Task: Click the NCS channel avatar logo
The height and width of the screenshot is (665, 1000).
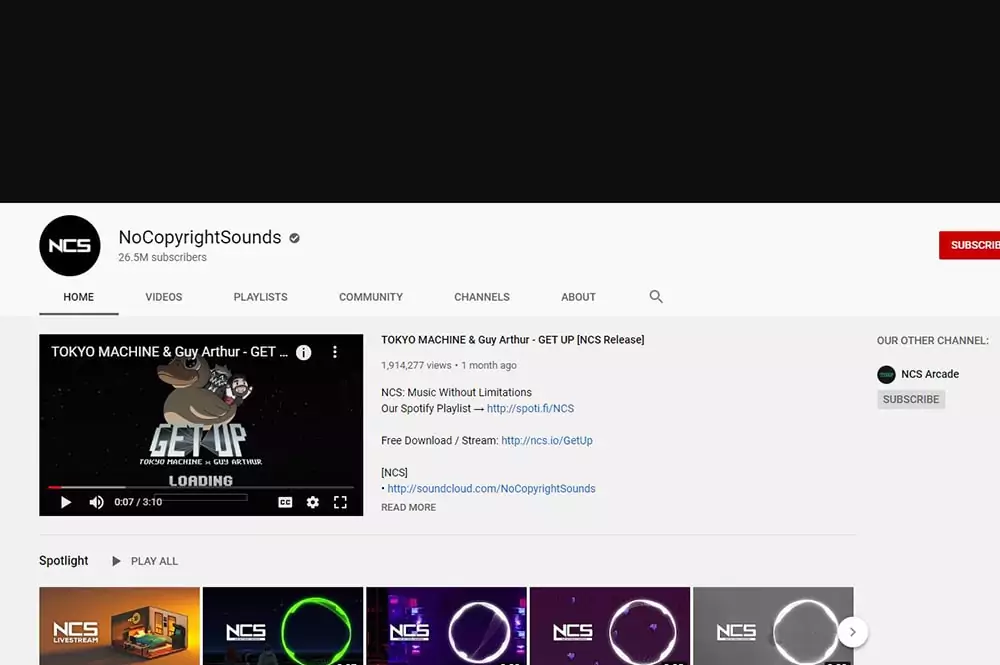Action: pos(70,245)
